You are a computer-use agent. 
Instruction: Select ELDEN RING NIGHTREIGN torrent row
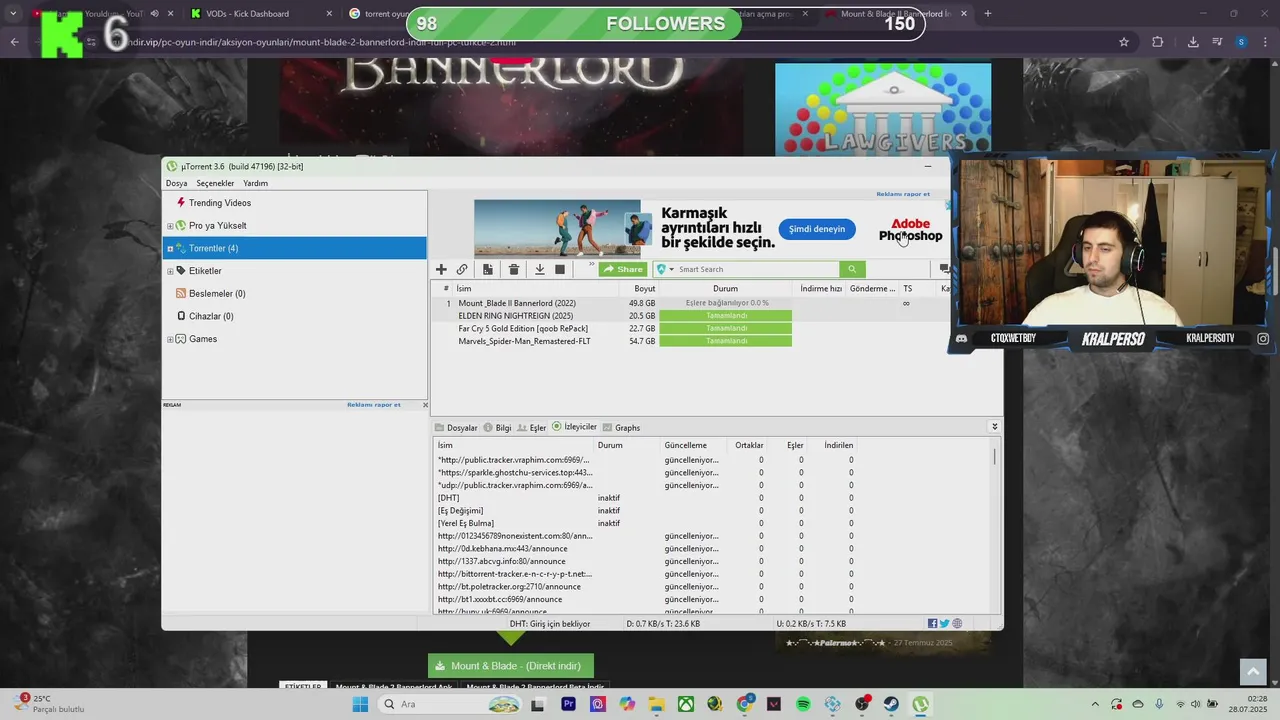click(x=690, y=316)
